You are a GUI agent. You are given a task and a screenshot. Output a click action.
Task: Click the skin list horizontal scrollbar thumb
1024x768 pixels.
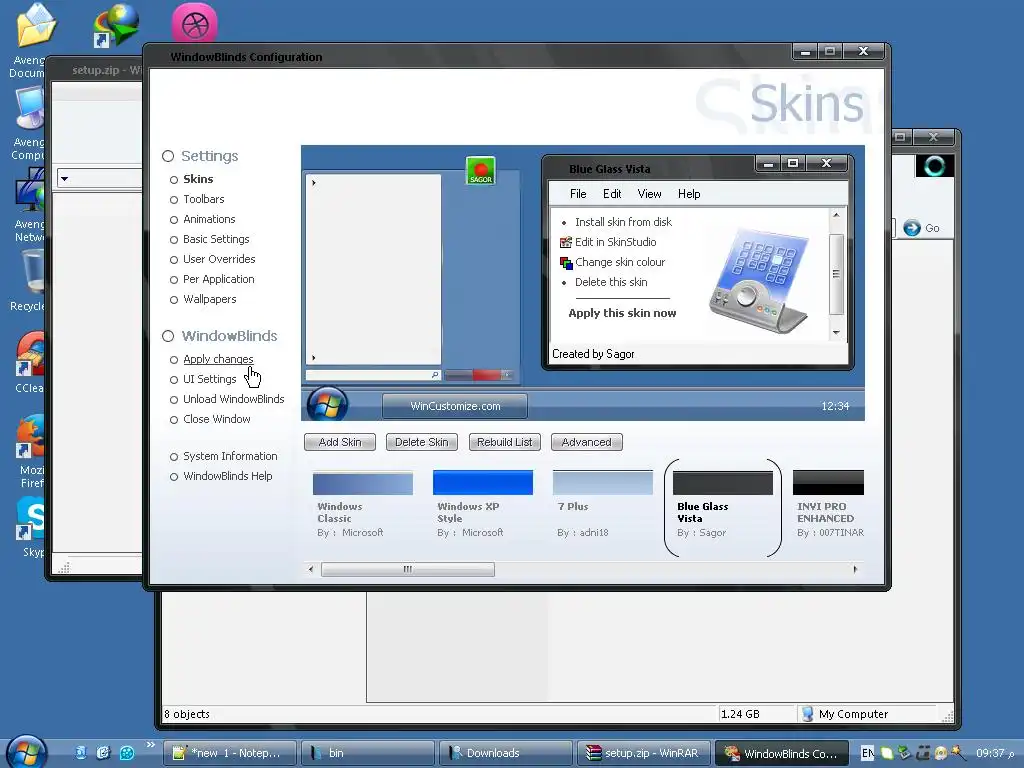[x=408, y=569]
